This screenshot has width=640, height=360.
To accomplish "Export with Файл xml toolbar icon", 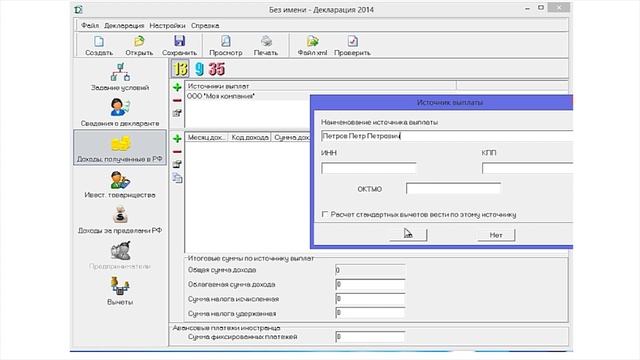I will (312, 46).
